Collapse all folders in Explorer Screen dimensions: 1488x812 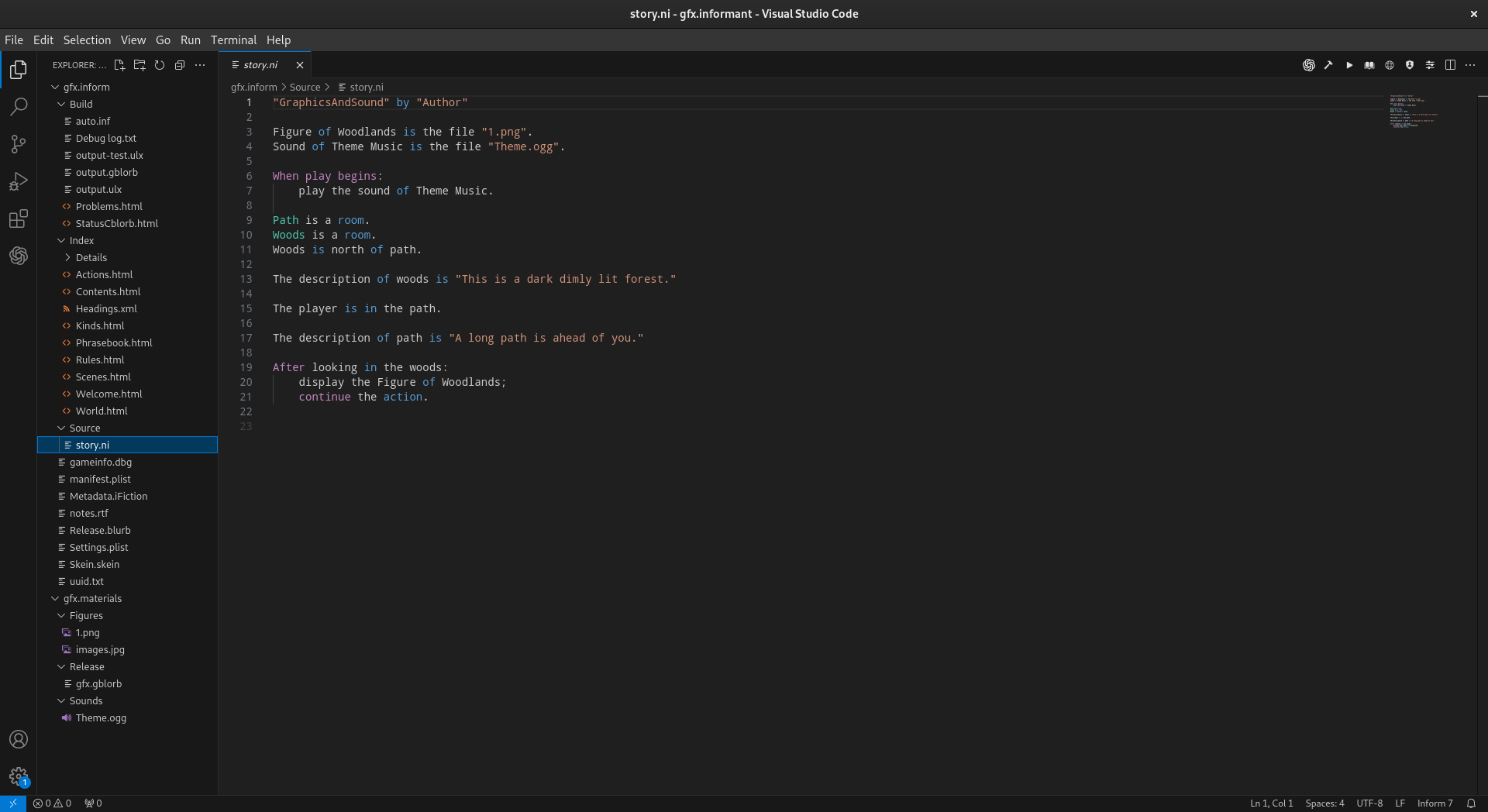(x=180, y=65)
